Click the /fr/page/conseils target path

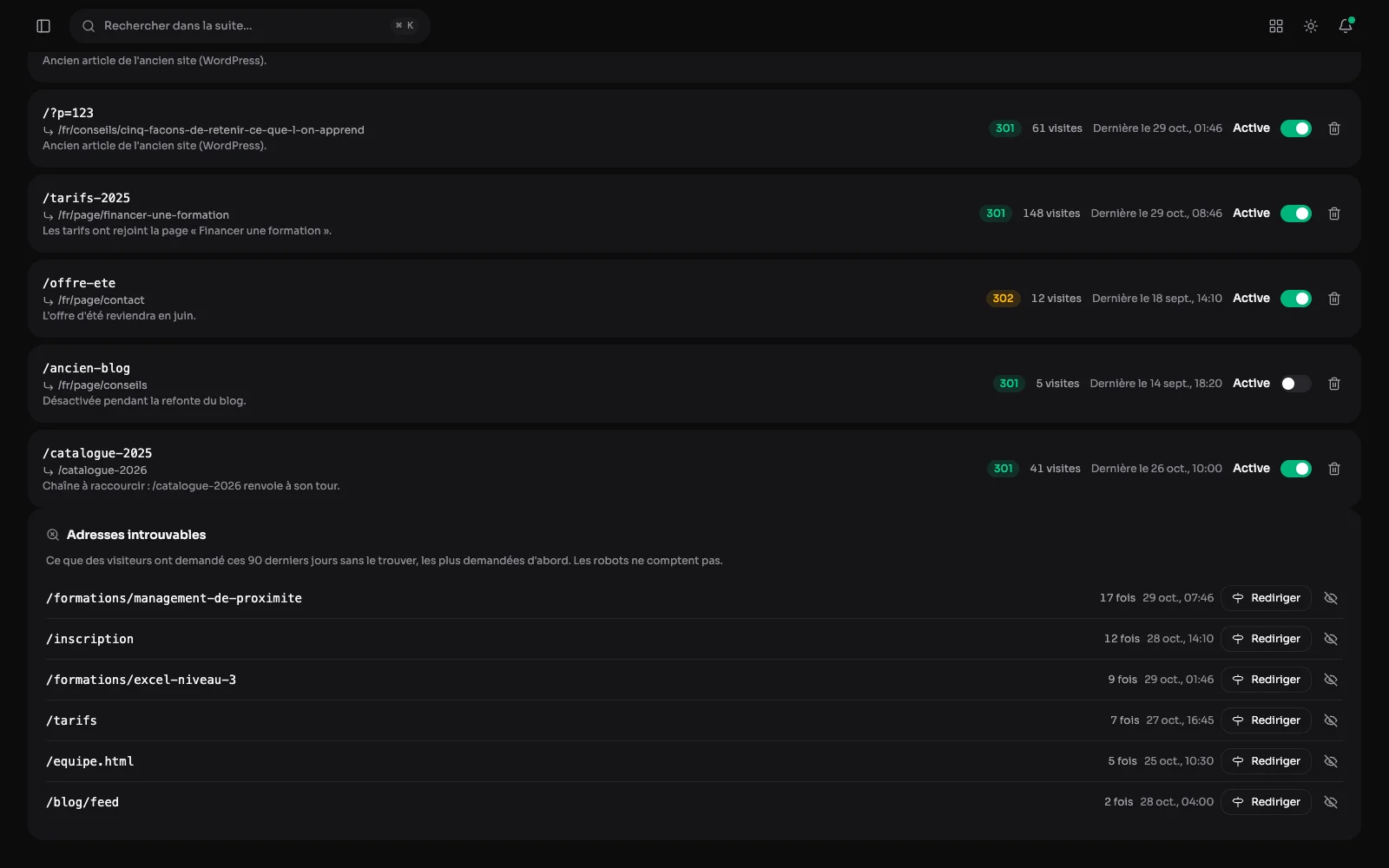click(102, 385)
